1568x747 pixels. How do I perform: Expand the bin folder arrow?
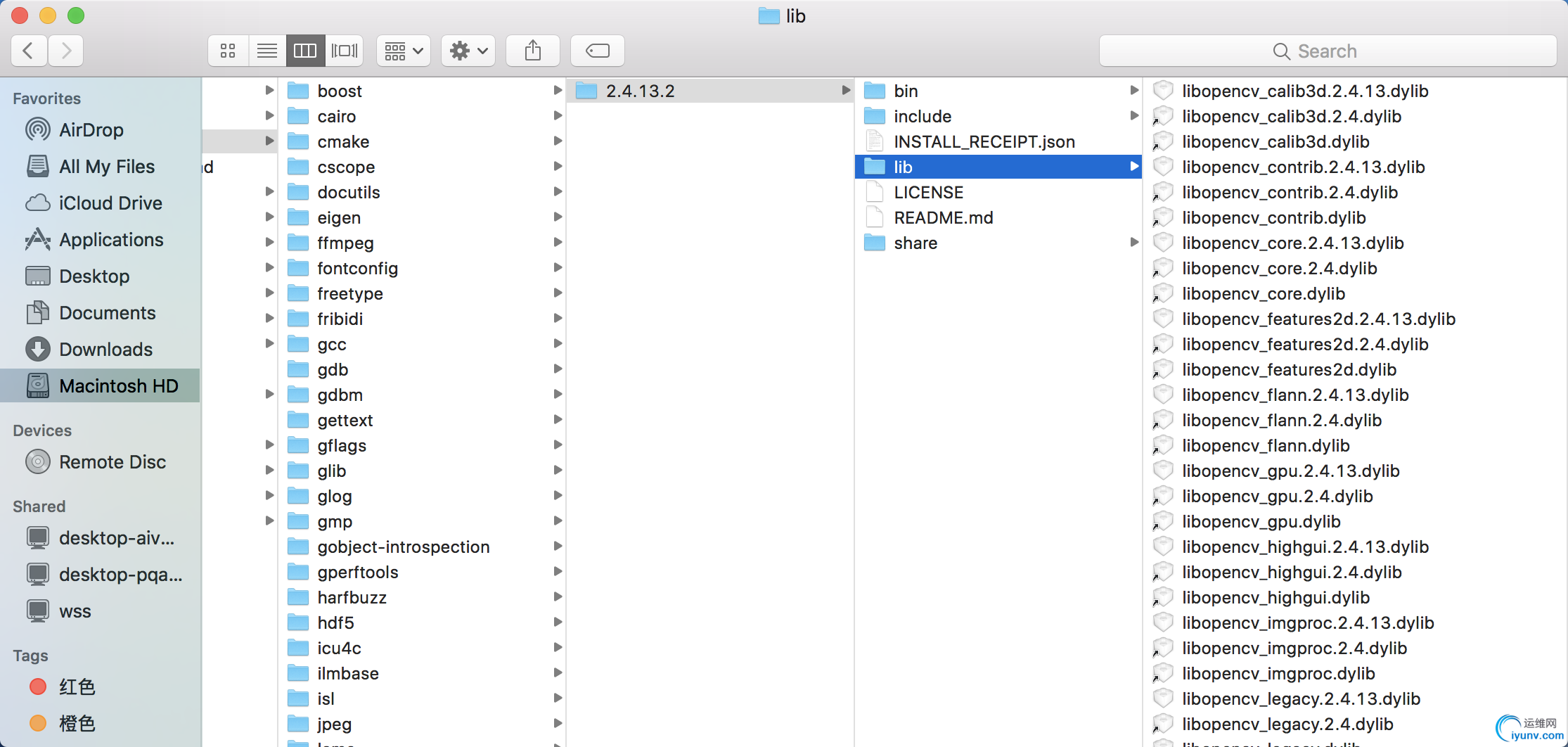[x=1133, y=91]
